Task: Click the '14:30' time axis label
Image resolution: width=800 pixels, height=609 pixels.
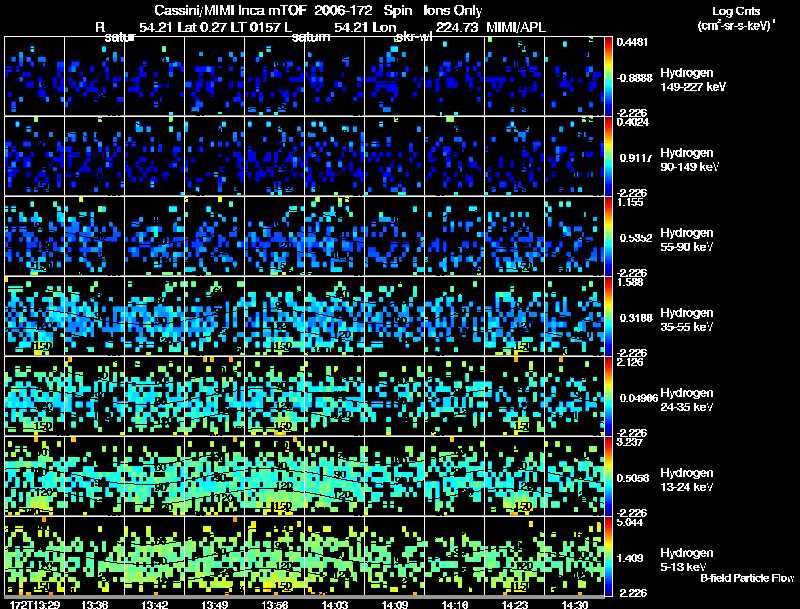Action: 575,604
